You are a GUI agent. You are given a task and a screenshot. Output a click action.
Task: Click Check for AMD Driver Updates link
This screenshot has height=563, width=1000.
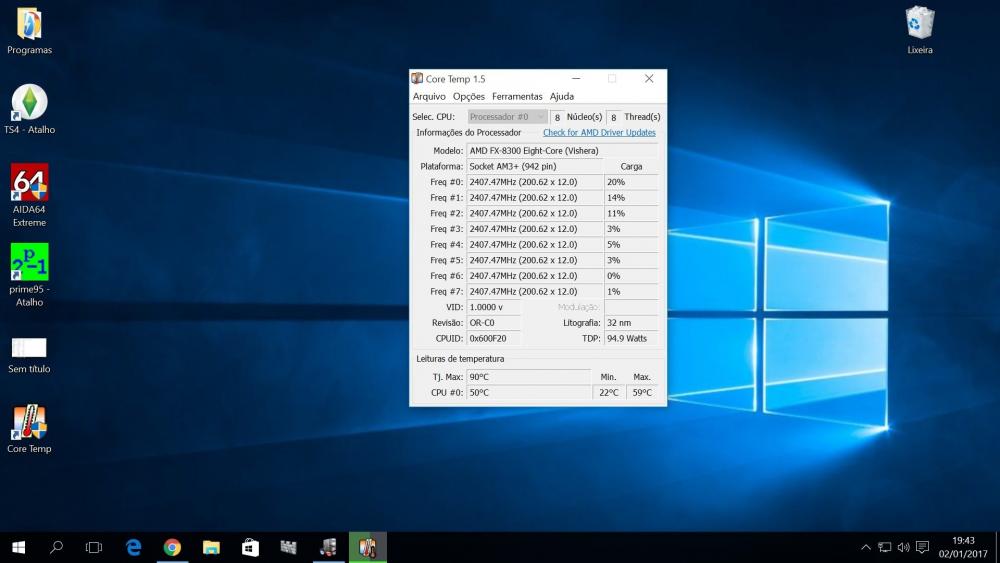[599, 133]
